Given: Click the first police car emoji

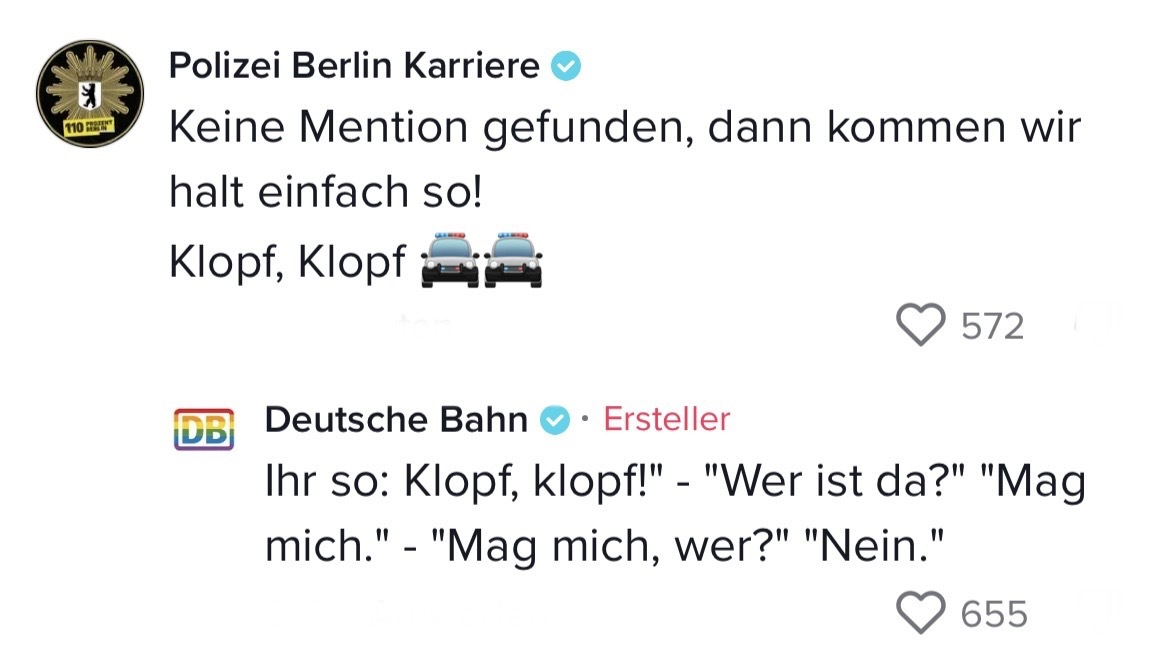Looking at the screenshot, I should pyautogui.click(x=448, y=261).
